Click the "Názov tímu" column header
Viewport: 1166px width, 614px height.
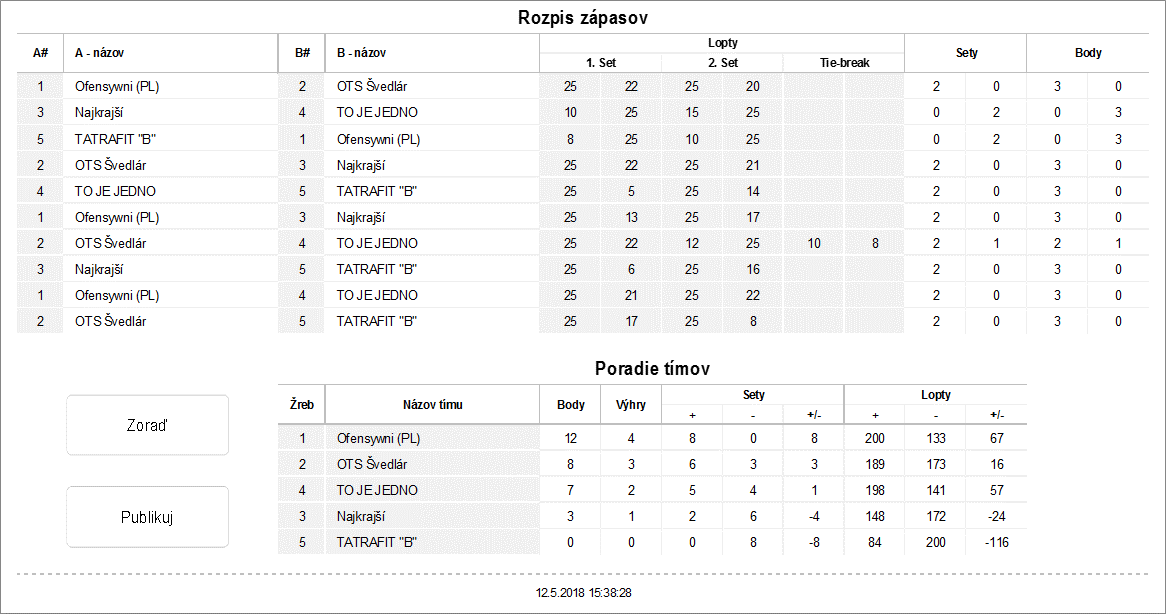[432, 405]
